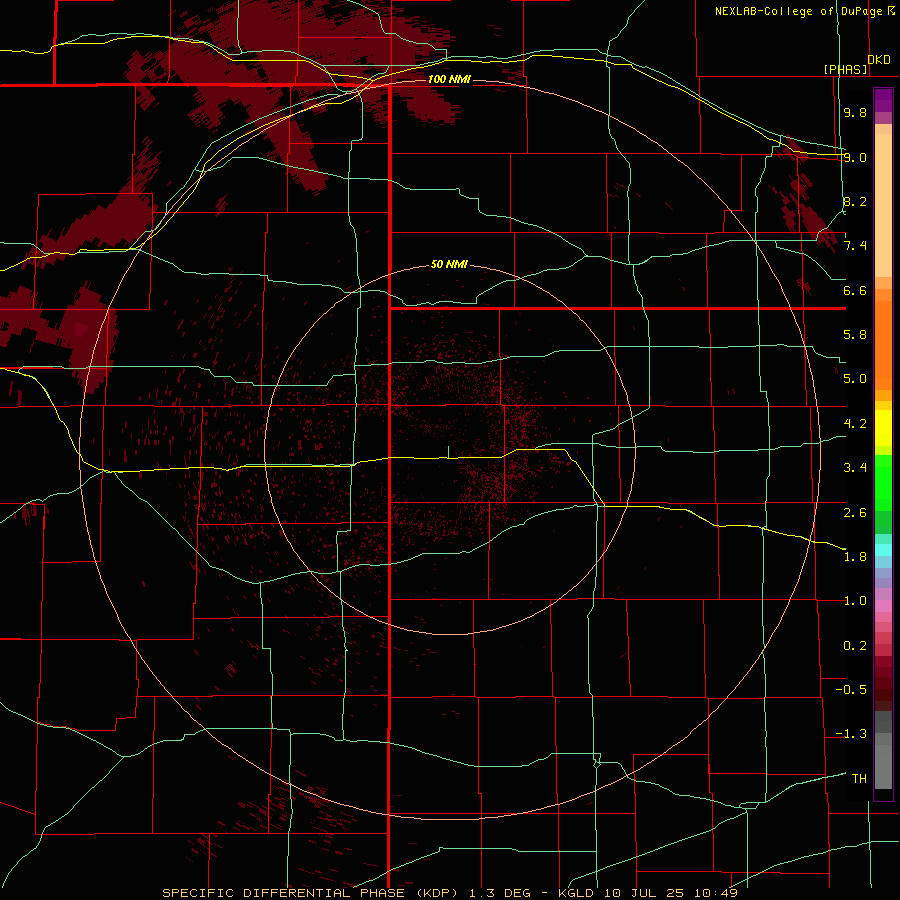Click the 10:49 timestamp in caption
Screen dimensions: 900x900
(x=715, y=893)
